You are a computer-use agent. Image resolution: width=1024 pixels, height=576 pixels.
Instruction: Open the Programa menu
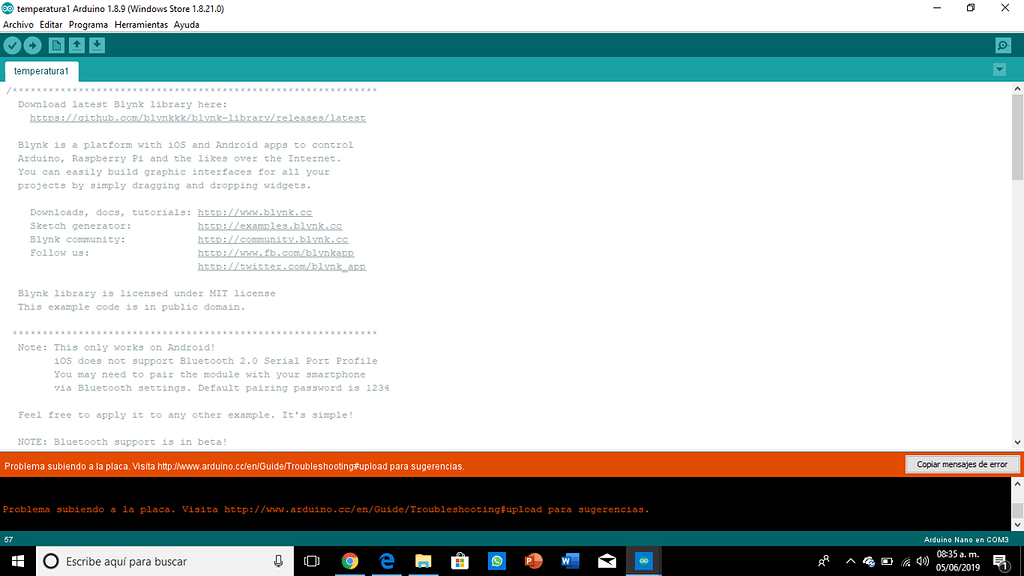[x=88, y=24]
